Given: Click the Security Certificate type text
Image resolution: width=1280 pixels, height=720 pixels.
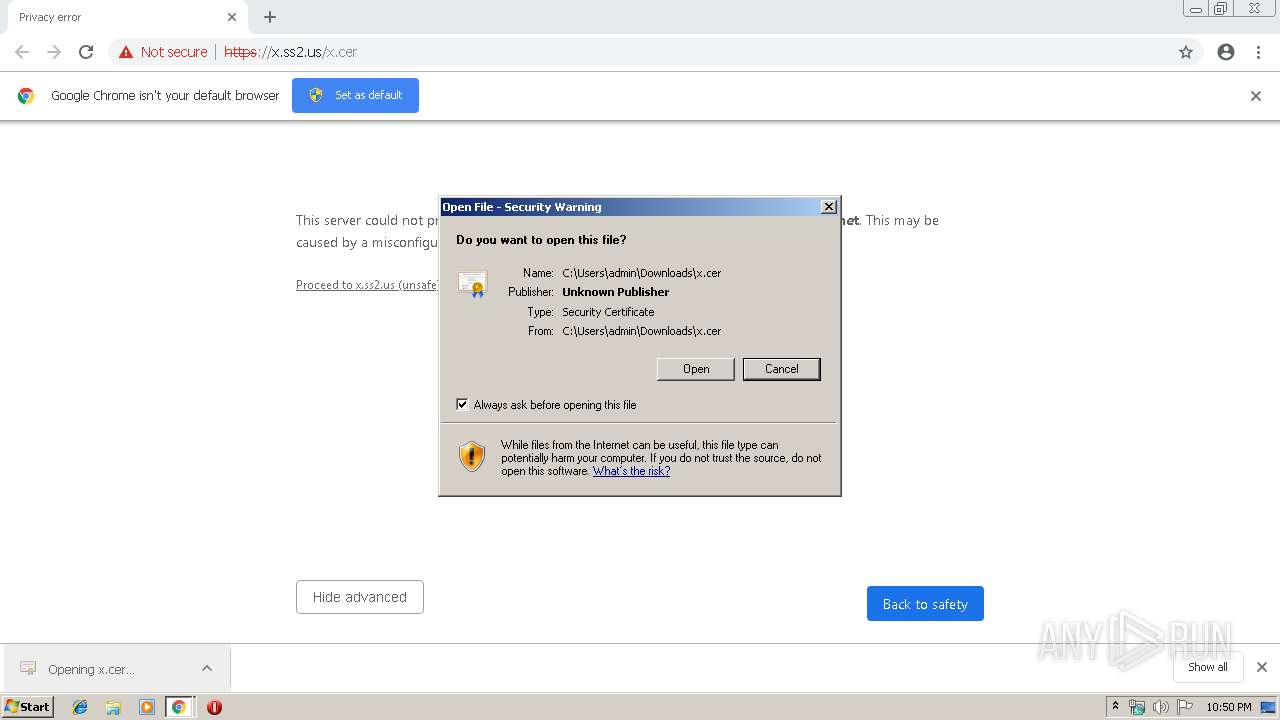Looking at the screenshot, I should pyautogui.click(x=608, y=312).
